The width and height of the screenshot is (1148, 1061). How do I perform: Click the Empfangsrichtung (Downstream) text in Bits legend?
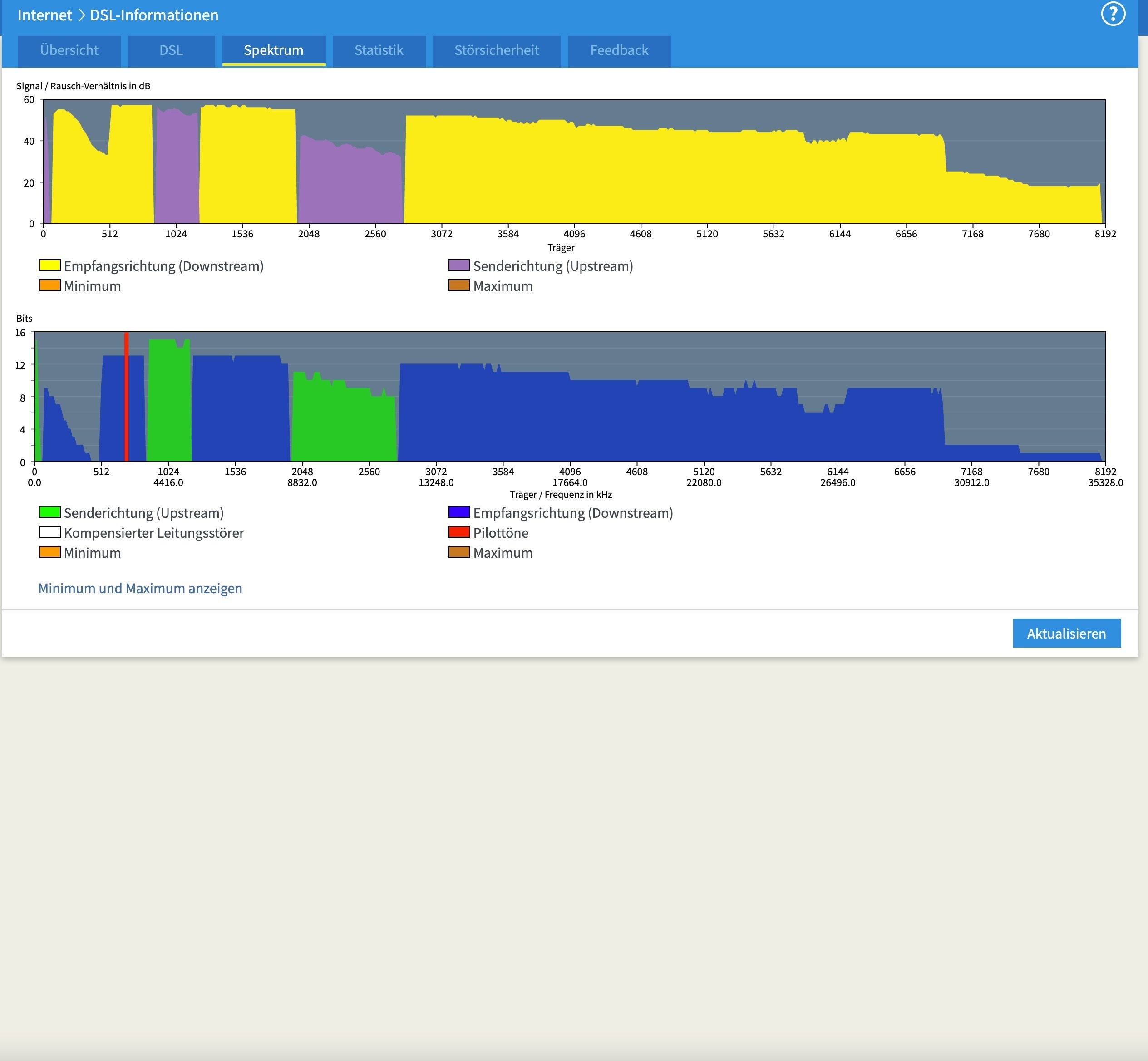coord(573,513)
